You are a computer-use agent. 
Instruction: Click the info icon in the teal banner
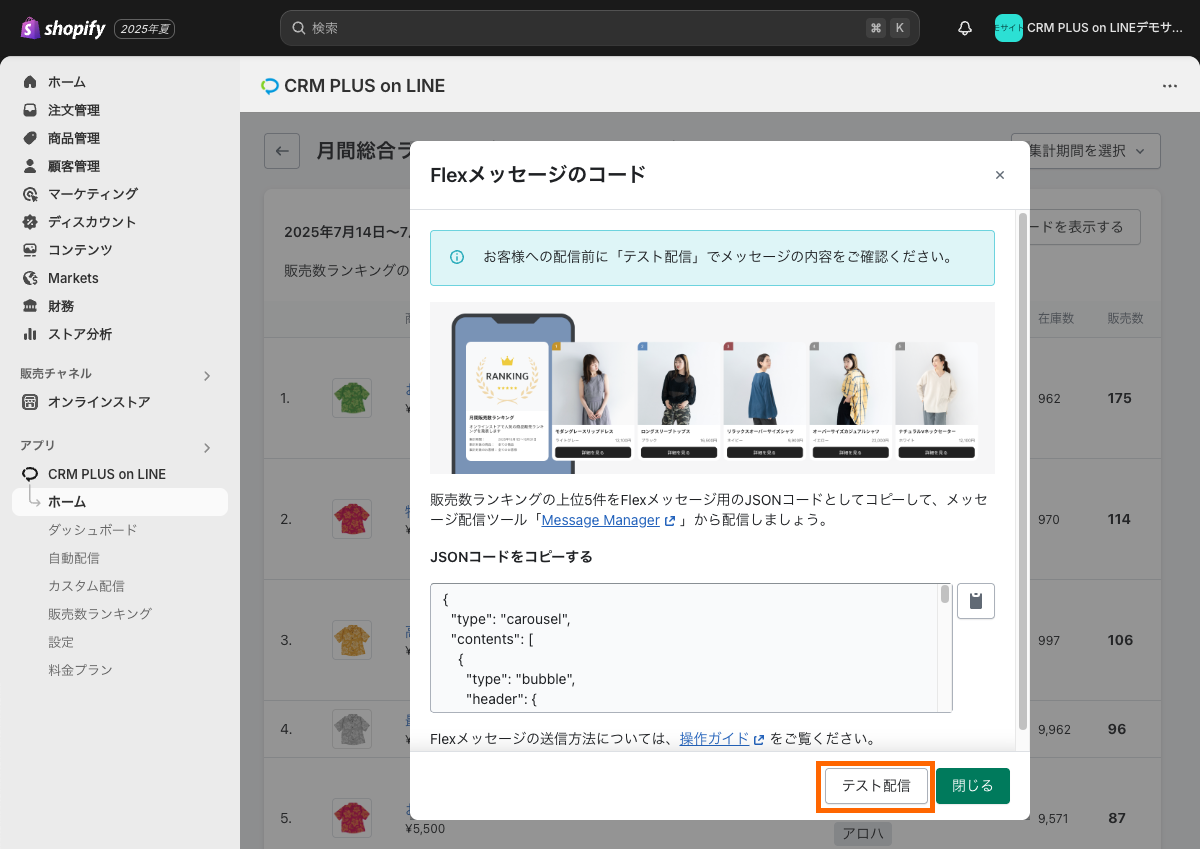(457, 257)
